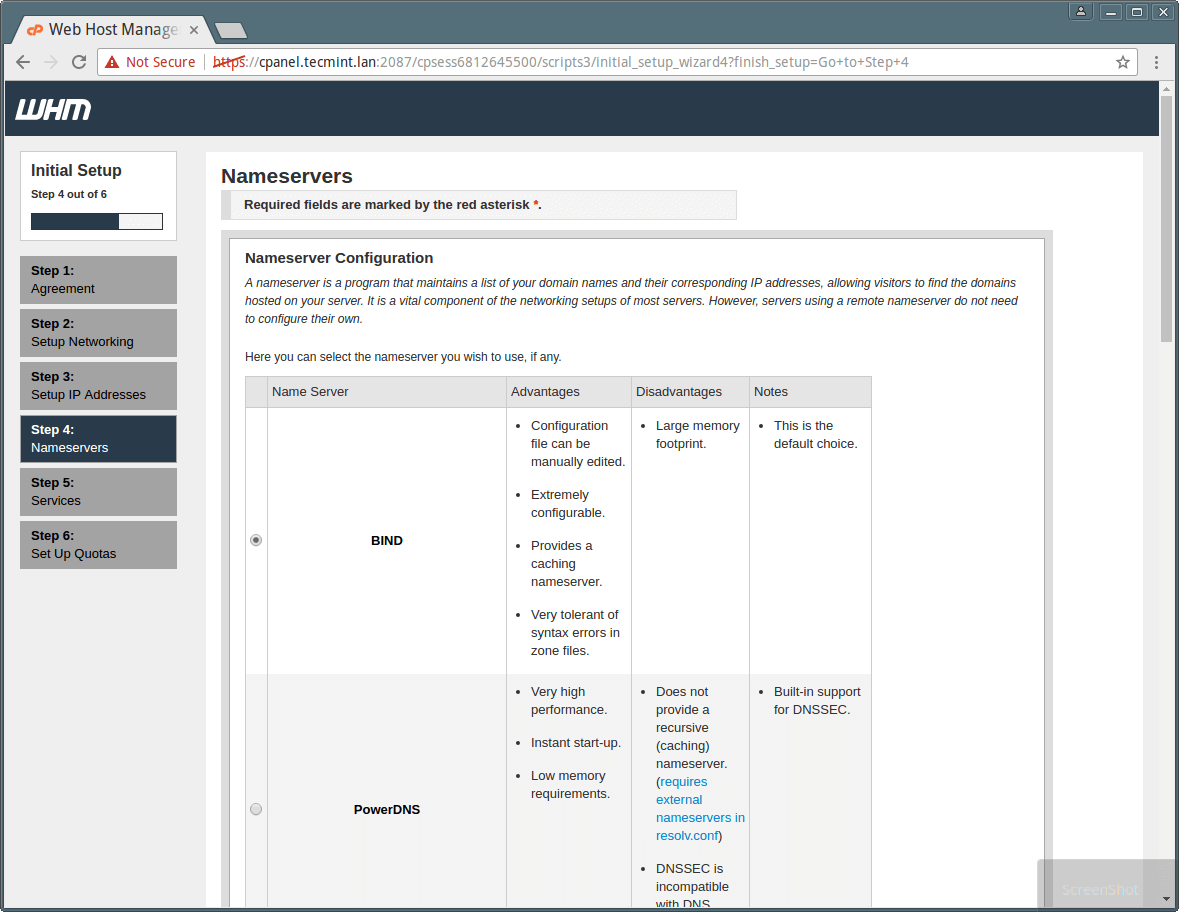Go to Step 3: Setup IP Addresses
Screen dimensions: 1179x912
click(99, 386)
